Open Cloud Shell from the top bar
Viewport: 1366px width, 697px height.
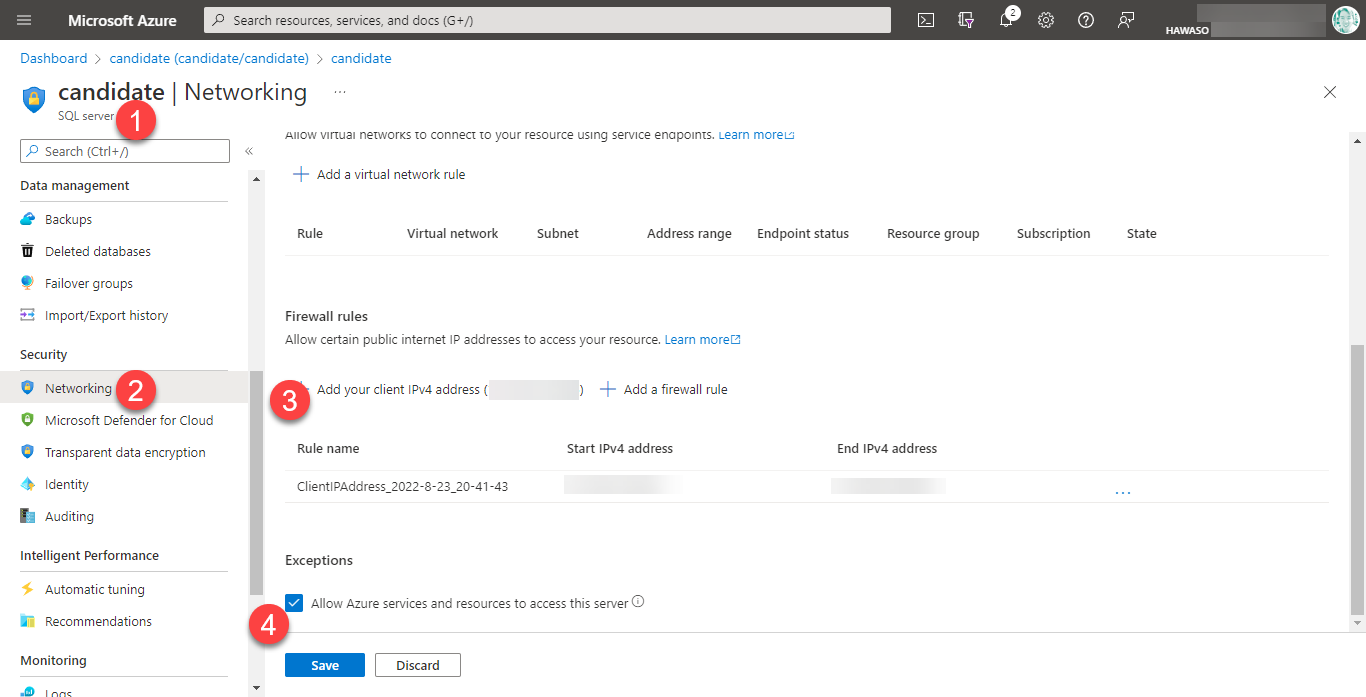tap(925, 19)
